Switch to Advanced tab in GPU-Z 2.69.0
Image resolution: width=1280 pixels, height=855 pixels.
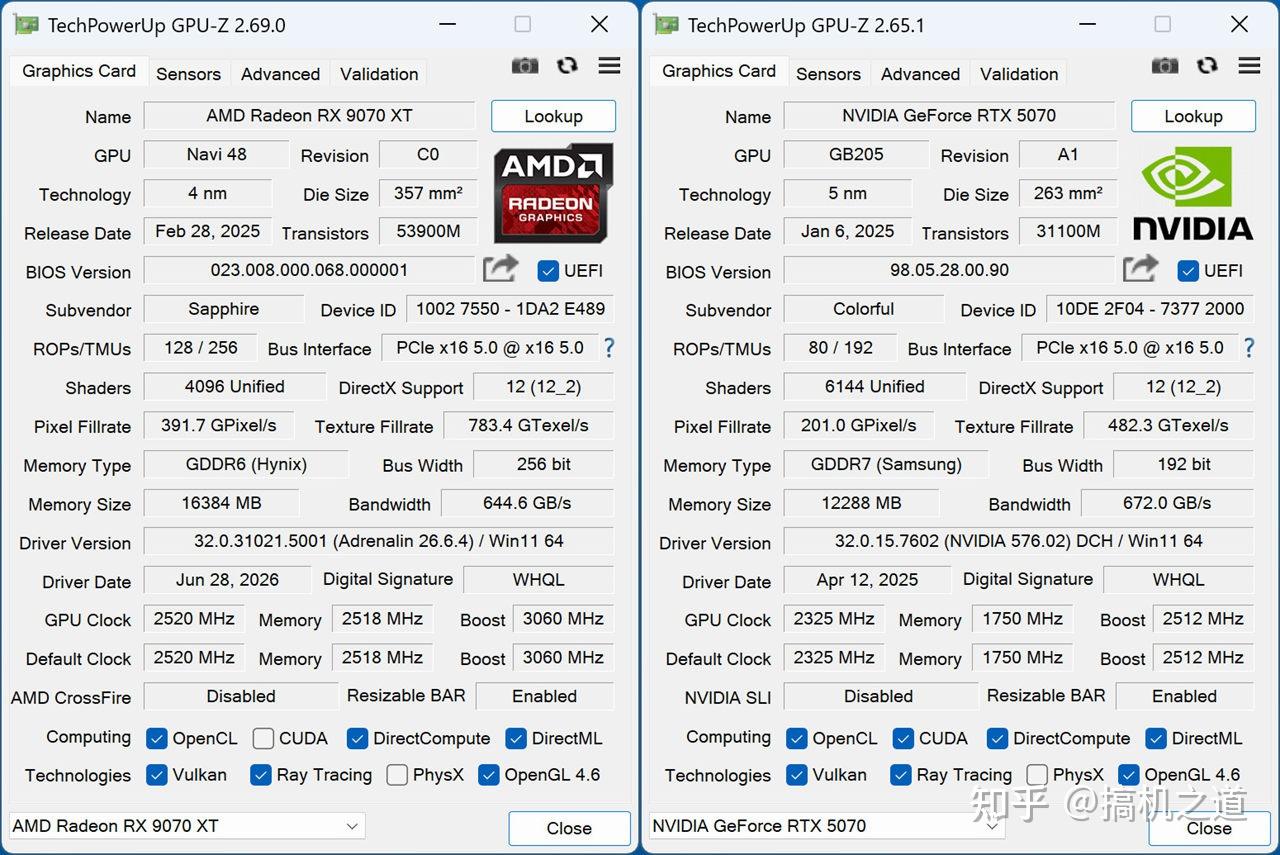[280, 74]
